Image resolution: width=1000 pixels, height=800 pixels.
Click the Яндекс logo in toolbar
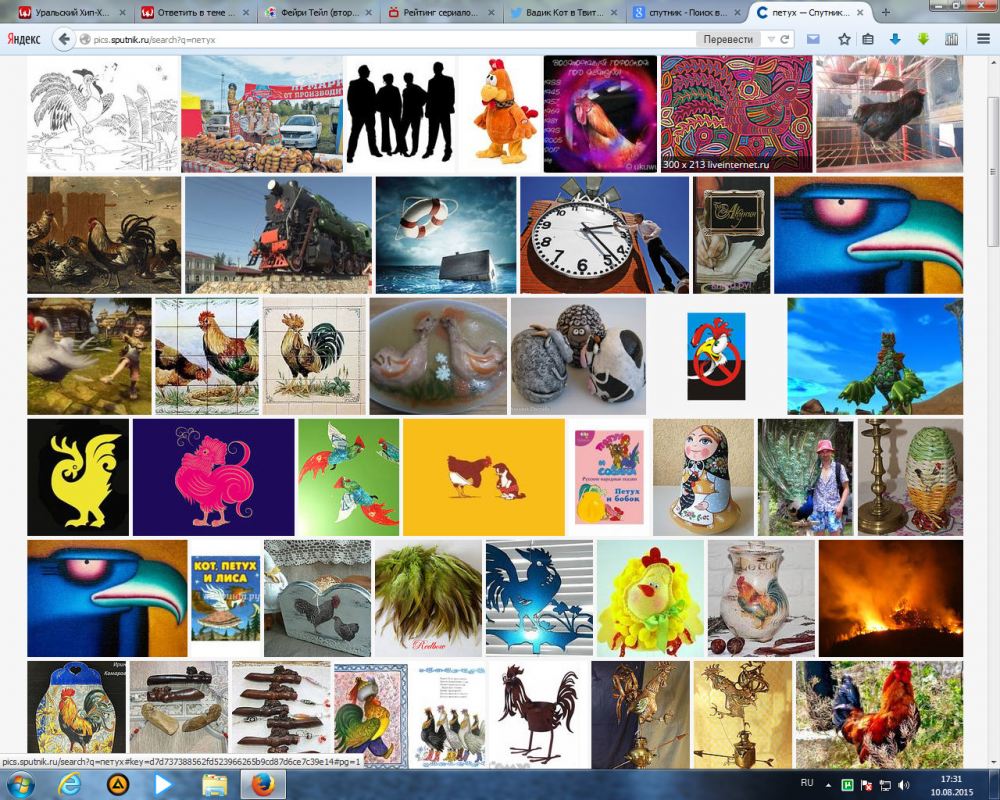pos(24,39)
